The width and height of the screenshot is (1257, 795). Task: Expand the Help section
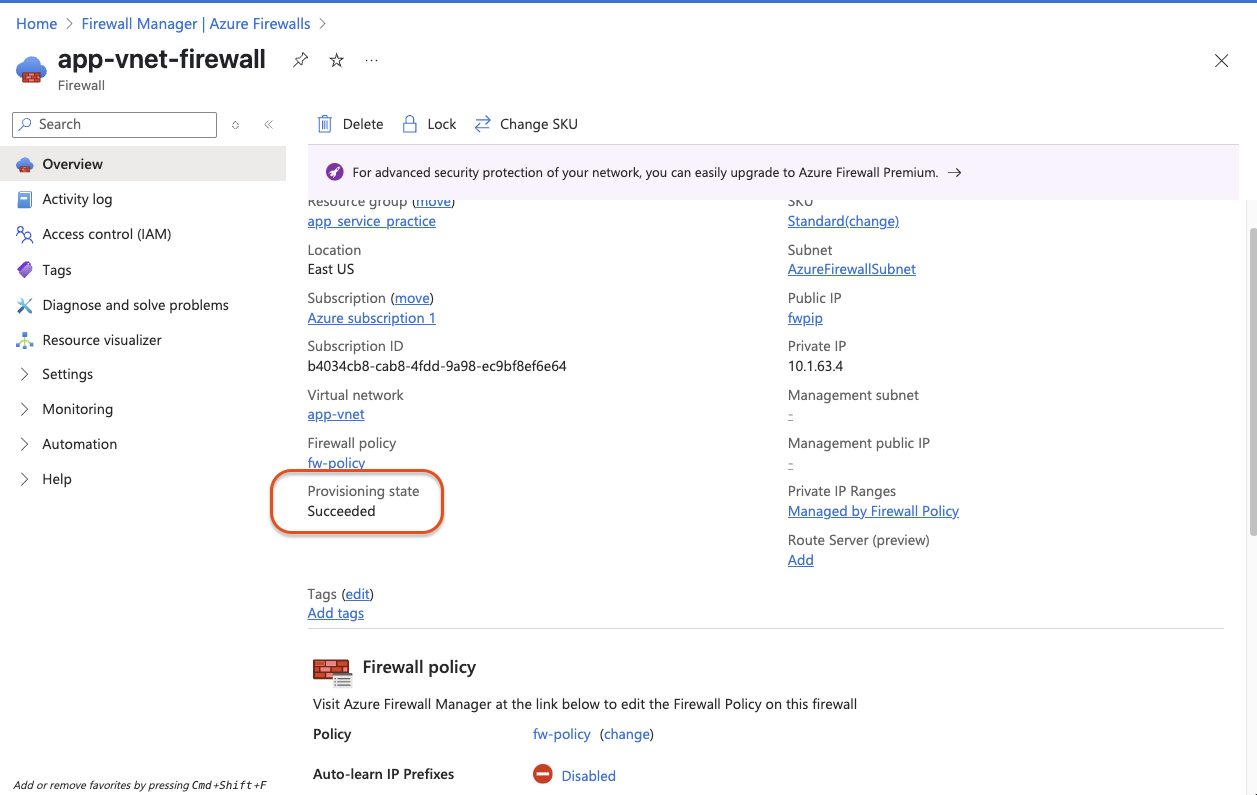pos(25,479)
